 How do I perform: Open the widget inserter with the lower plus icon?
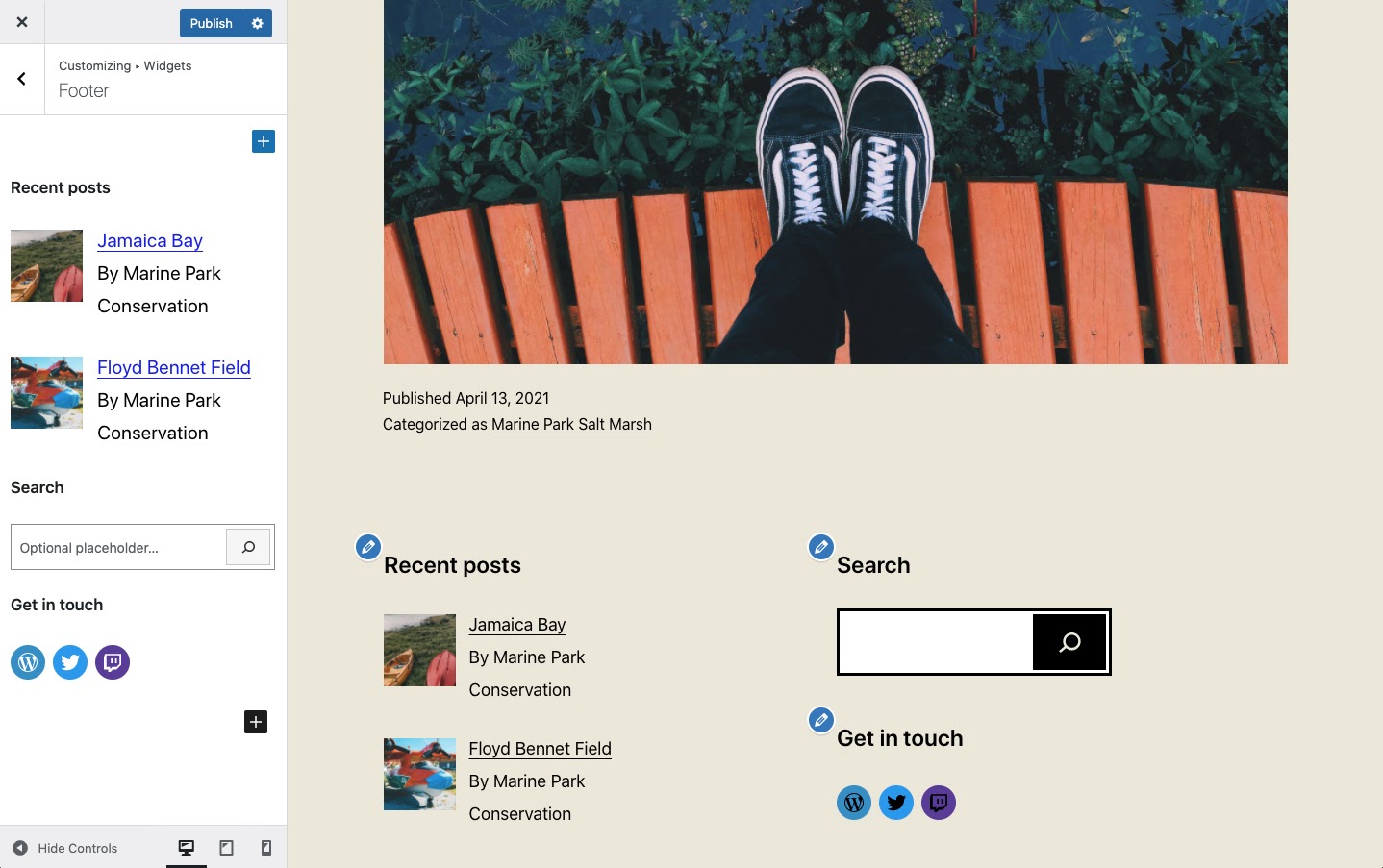(255, 721)
